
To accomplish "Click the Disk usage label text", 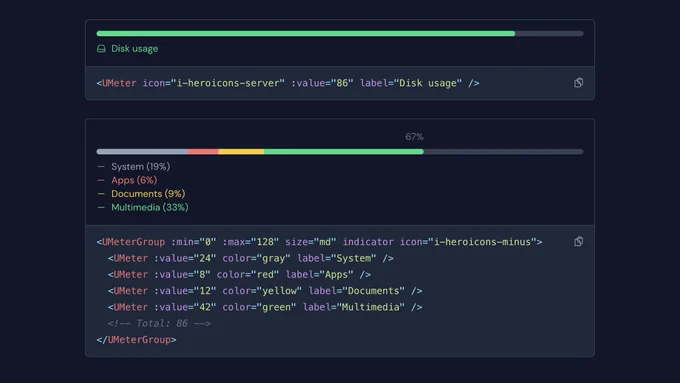I will 134,49.
